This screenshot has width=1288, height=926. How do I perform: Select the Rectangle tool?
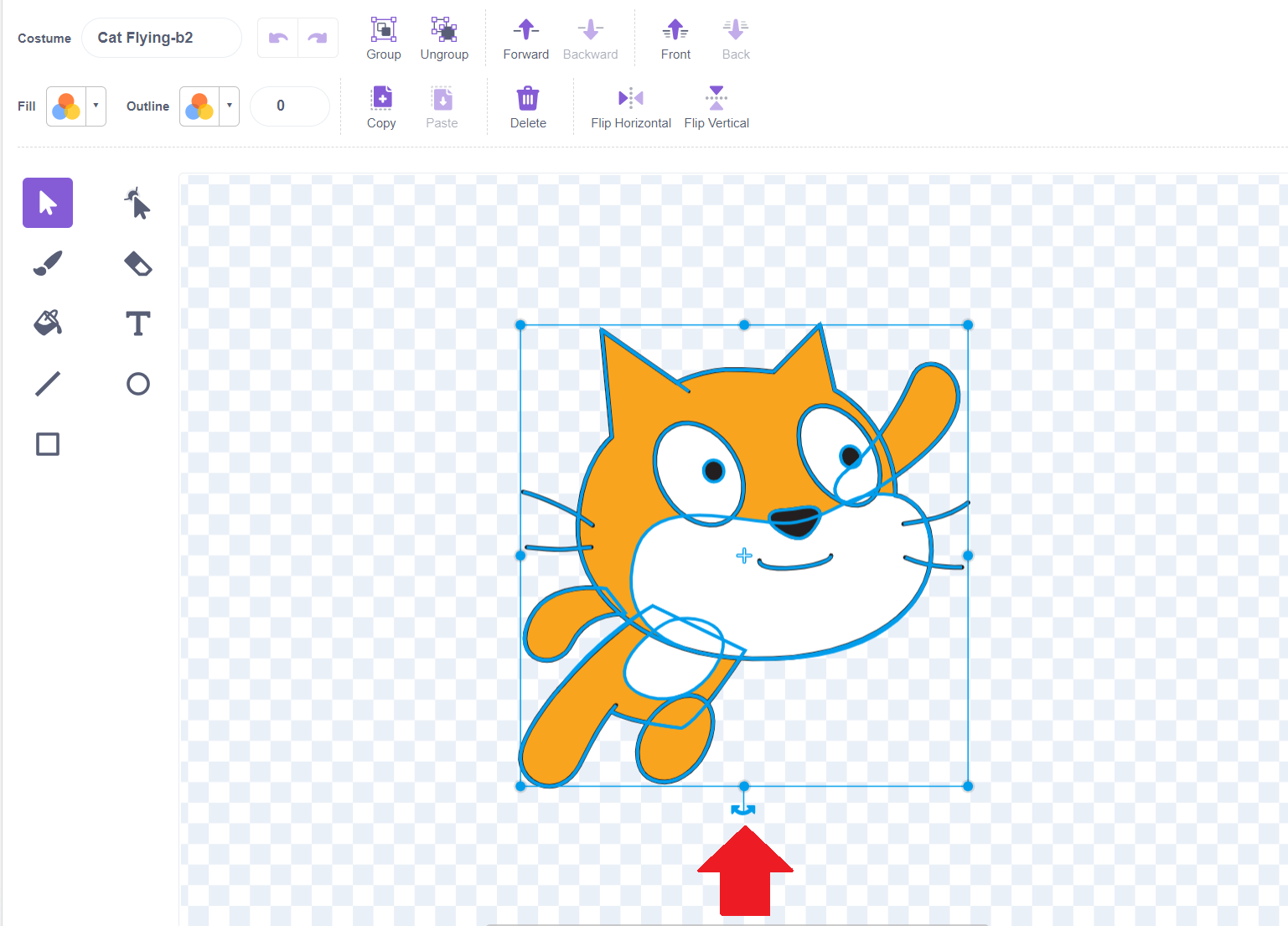48,444
